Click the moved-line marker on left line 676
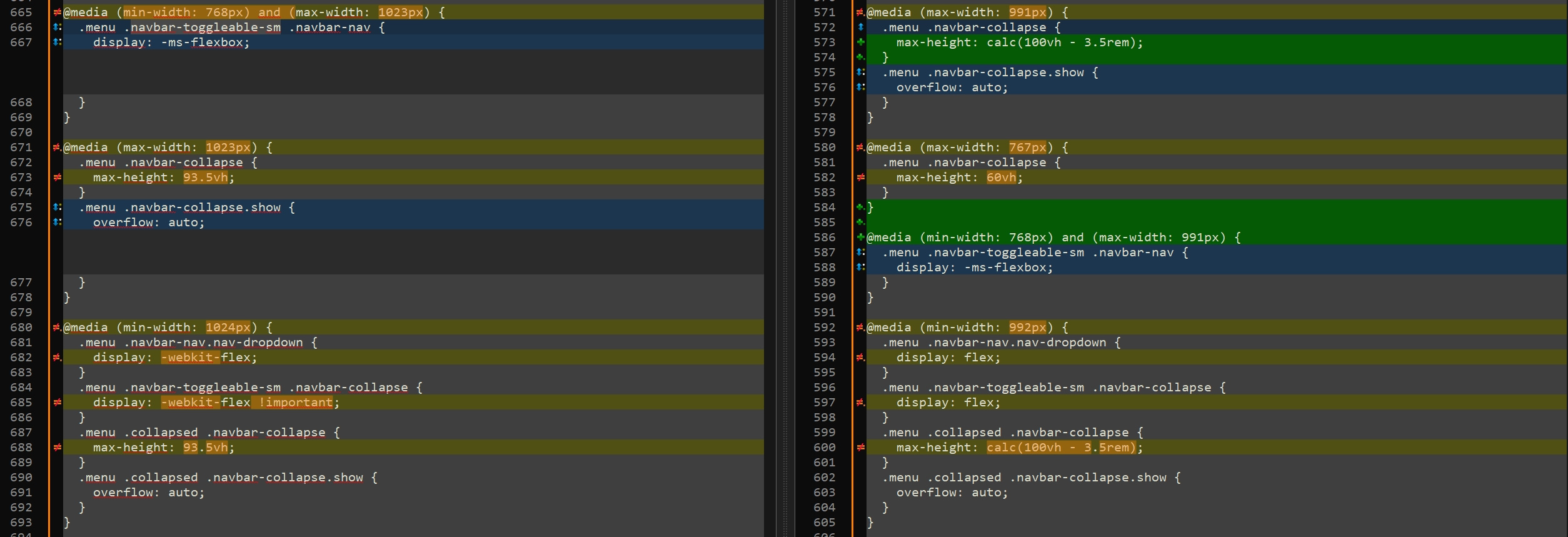 pos(57,223)
